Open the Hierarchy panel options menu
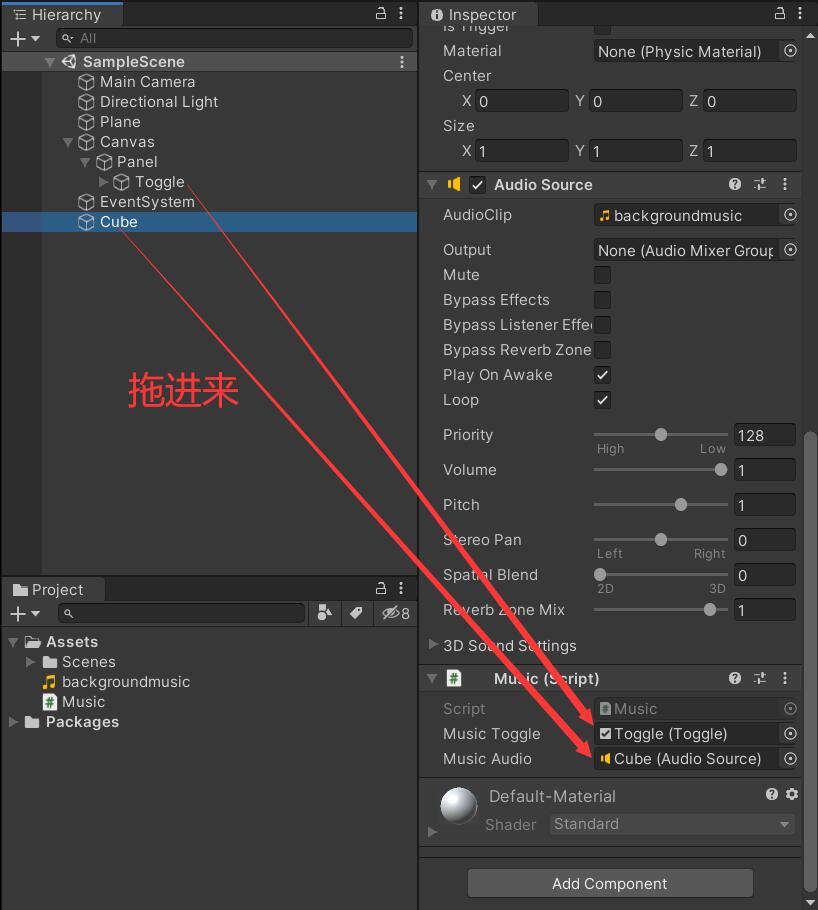The image size is (818, 910). pos(401,14)
